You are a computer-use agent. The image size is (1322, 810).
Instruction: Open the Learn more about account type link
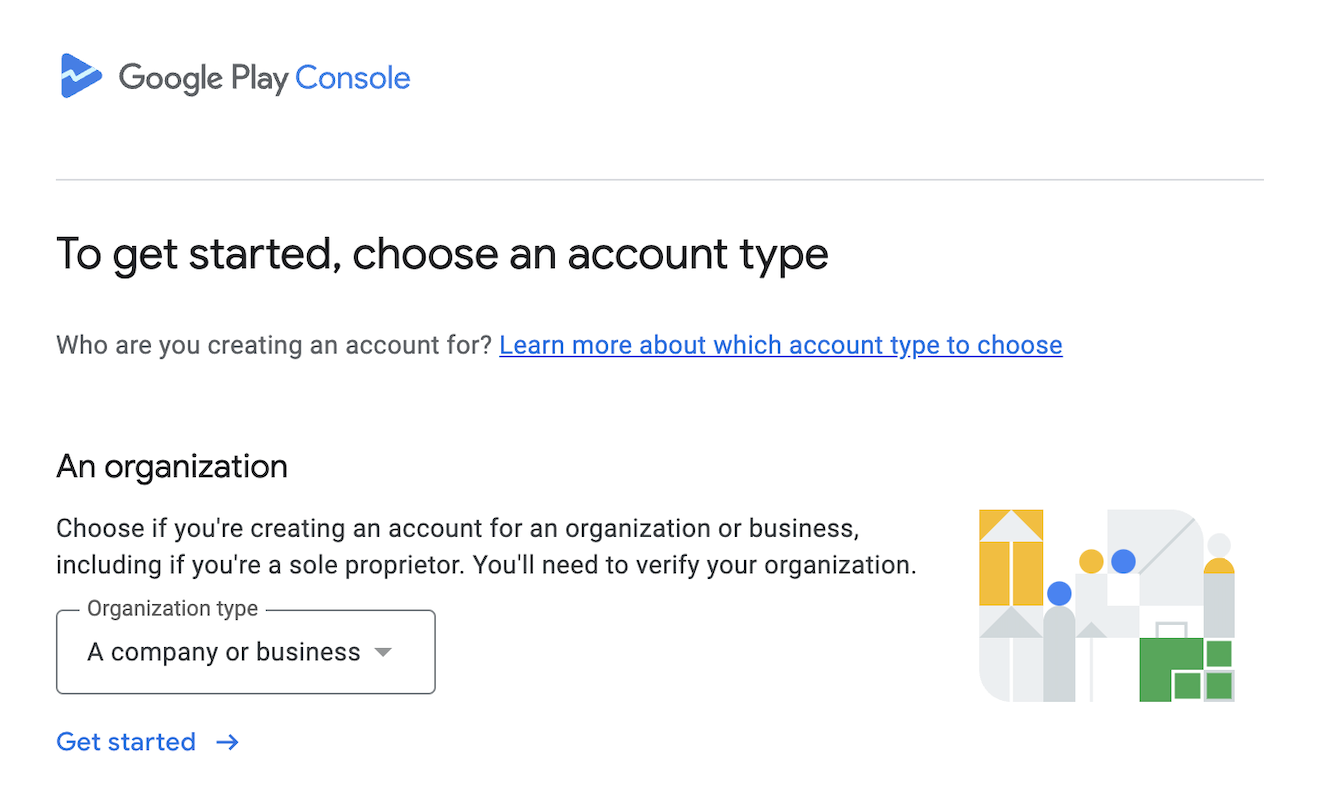[x=780, y=345]
